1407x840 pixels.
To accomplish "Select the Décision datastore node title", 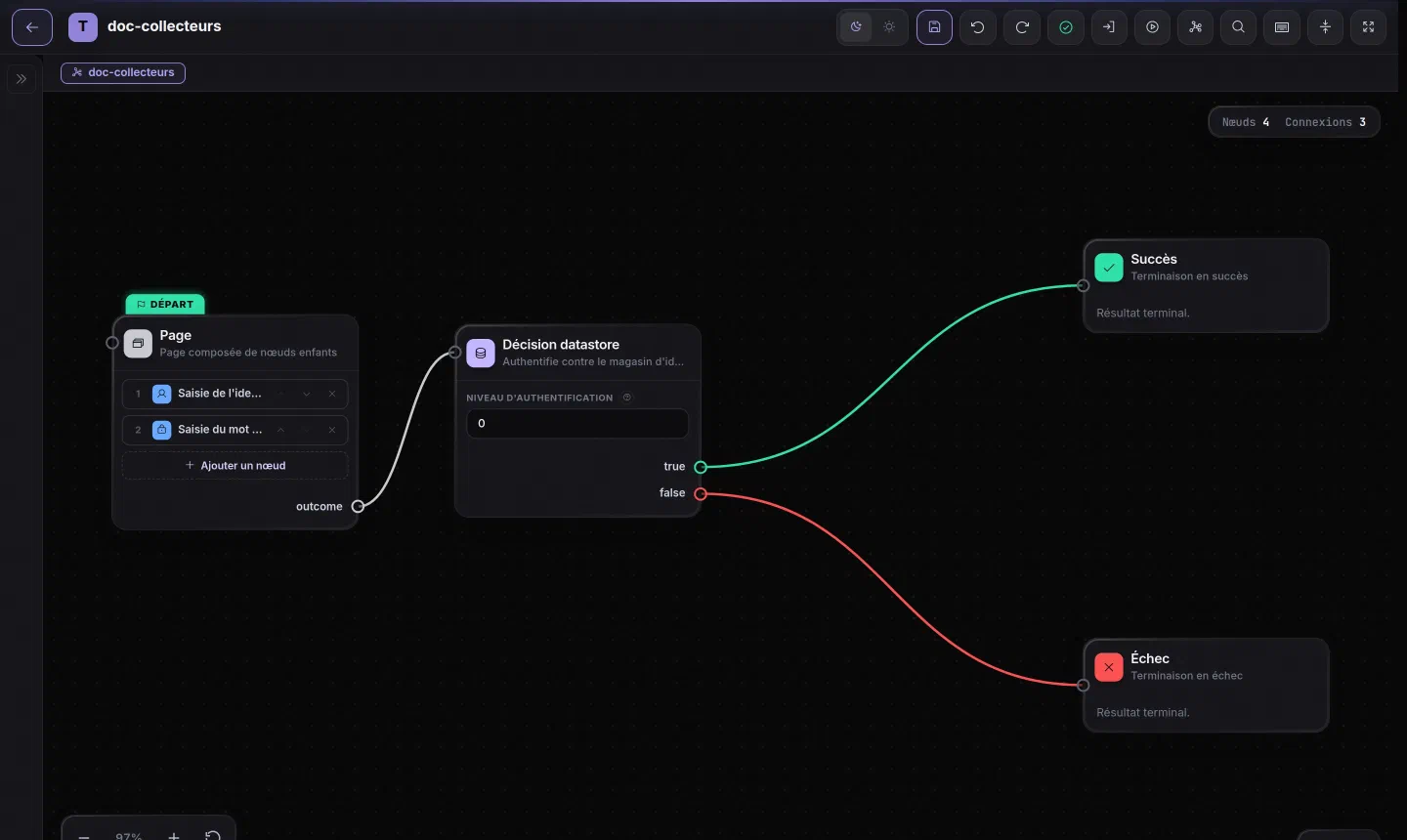I will 561,345.
